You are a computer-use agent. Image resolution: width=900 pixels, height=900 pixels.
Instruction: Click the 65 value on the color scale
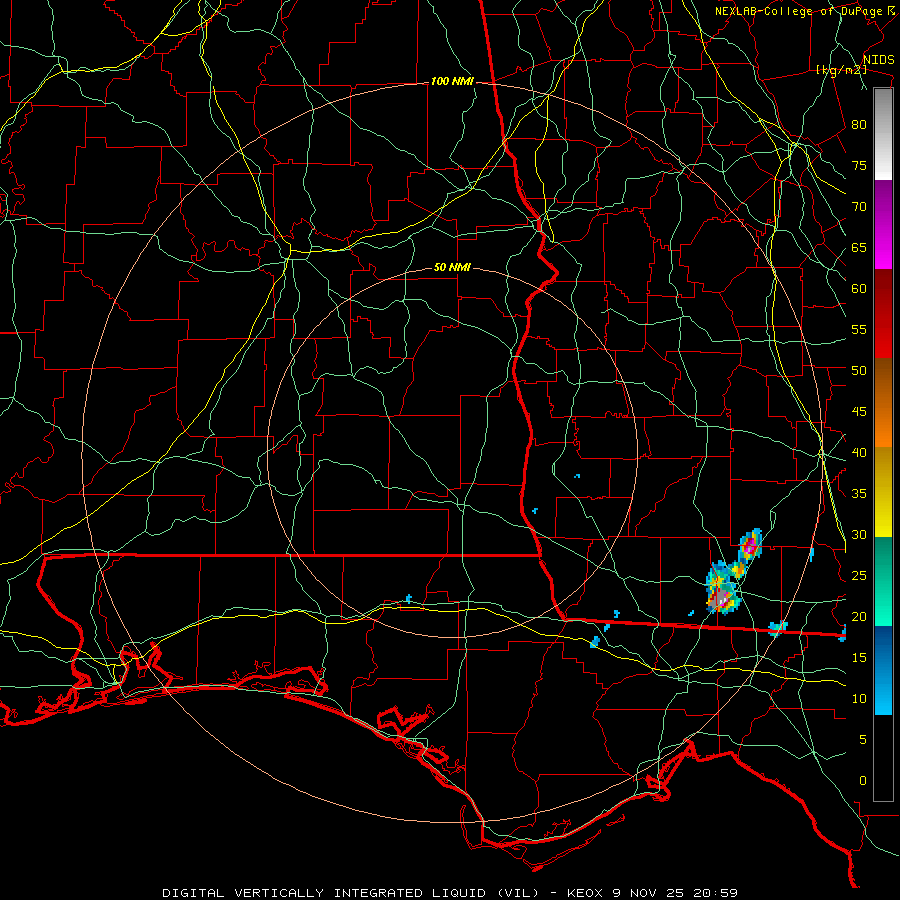[859, 247]
